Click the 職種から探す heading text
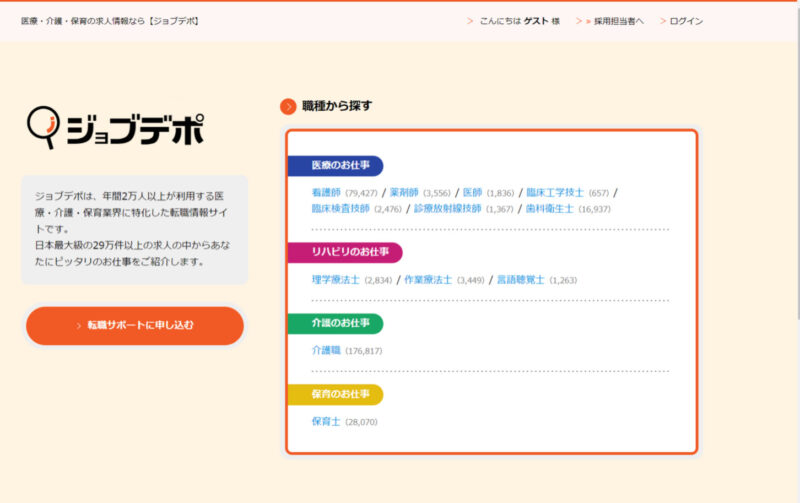 pos(337,106)
